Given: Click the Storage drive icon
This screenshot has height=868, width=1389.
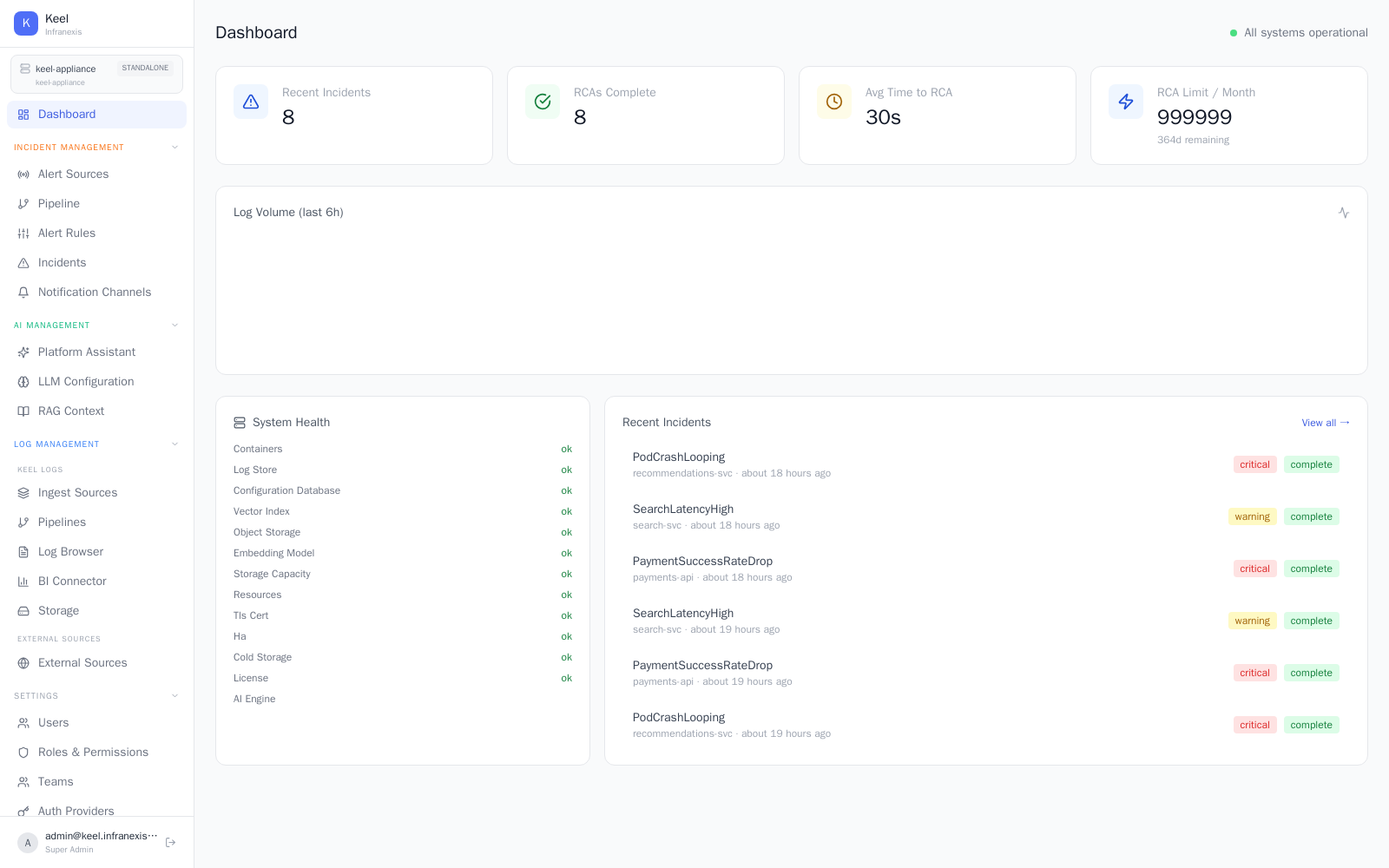Looking at the screenshot, I should click(23, 611).
